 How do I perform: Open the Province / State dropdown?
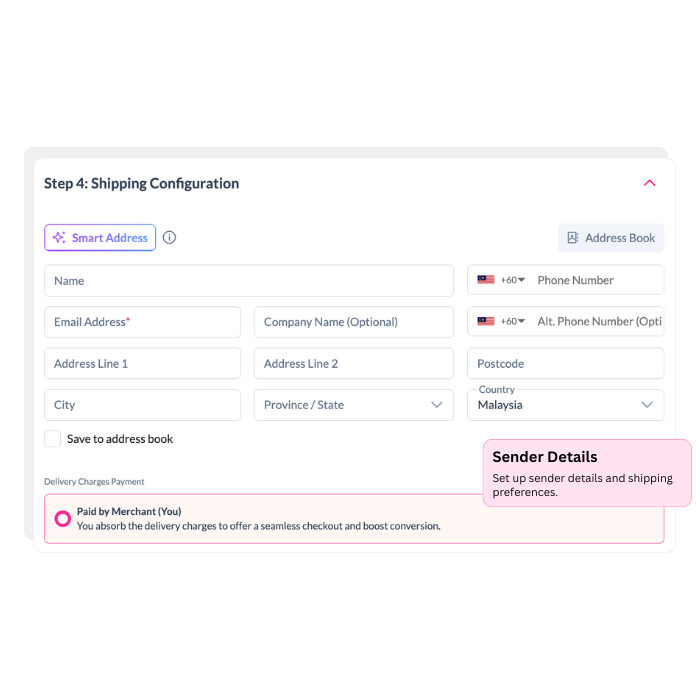click(436, 405)
